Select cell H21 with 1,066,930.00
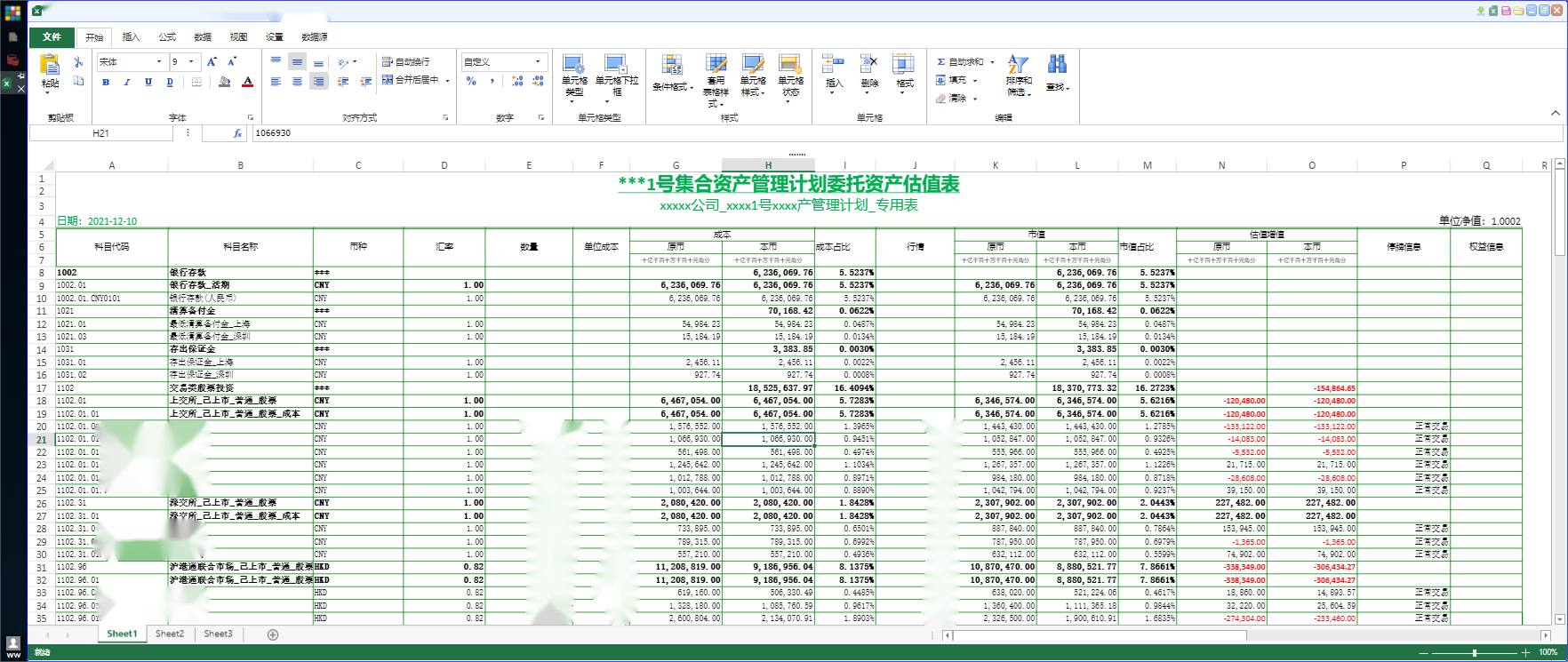This screenshot has width=1568, height=662. 768,439
